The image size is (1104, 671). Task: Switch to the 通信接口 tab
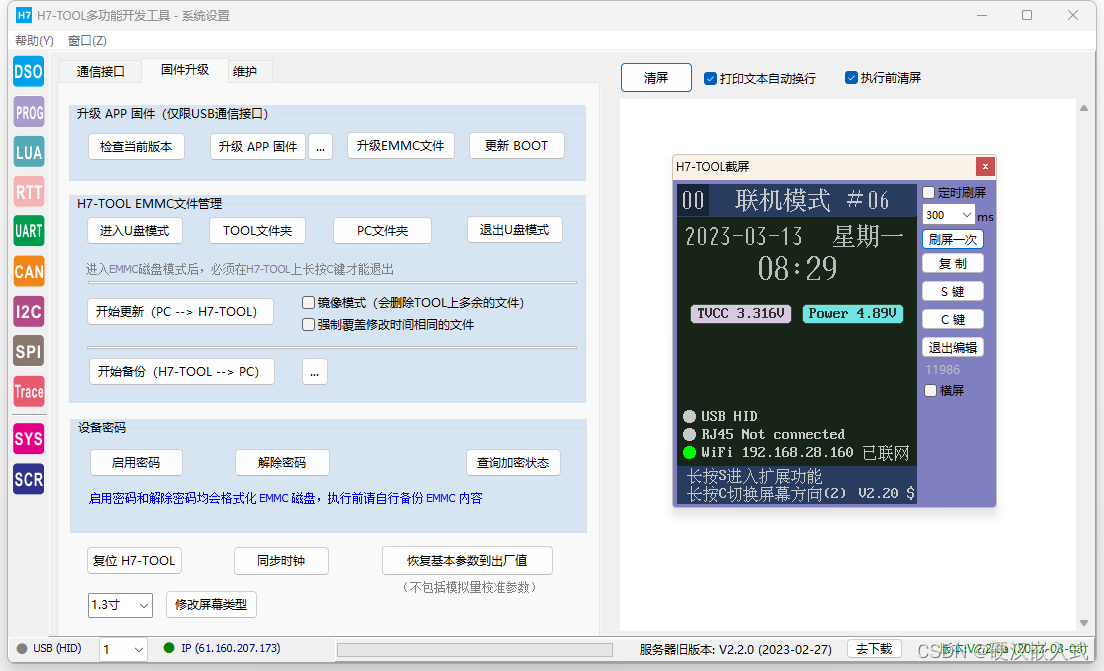pyautogui.click(x=101, y=71)
